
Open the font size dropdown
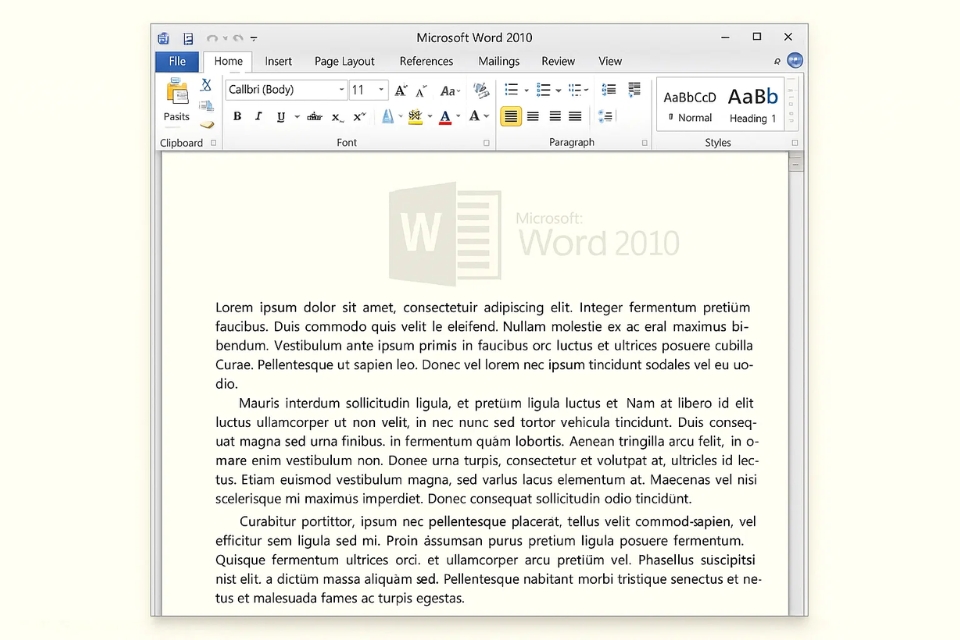[x=380, y=90]
